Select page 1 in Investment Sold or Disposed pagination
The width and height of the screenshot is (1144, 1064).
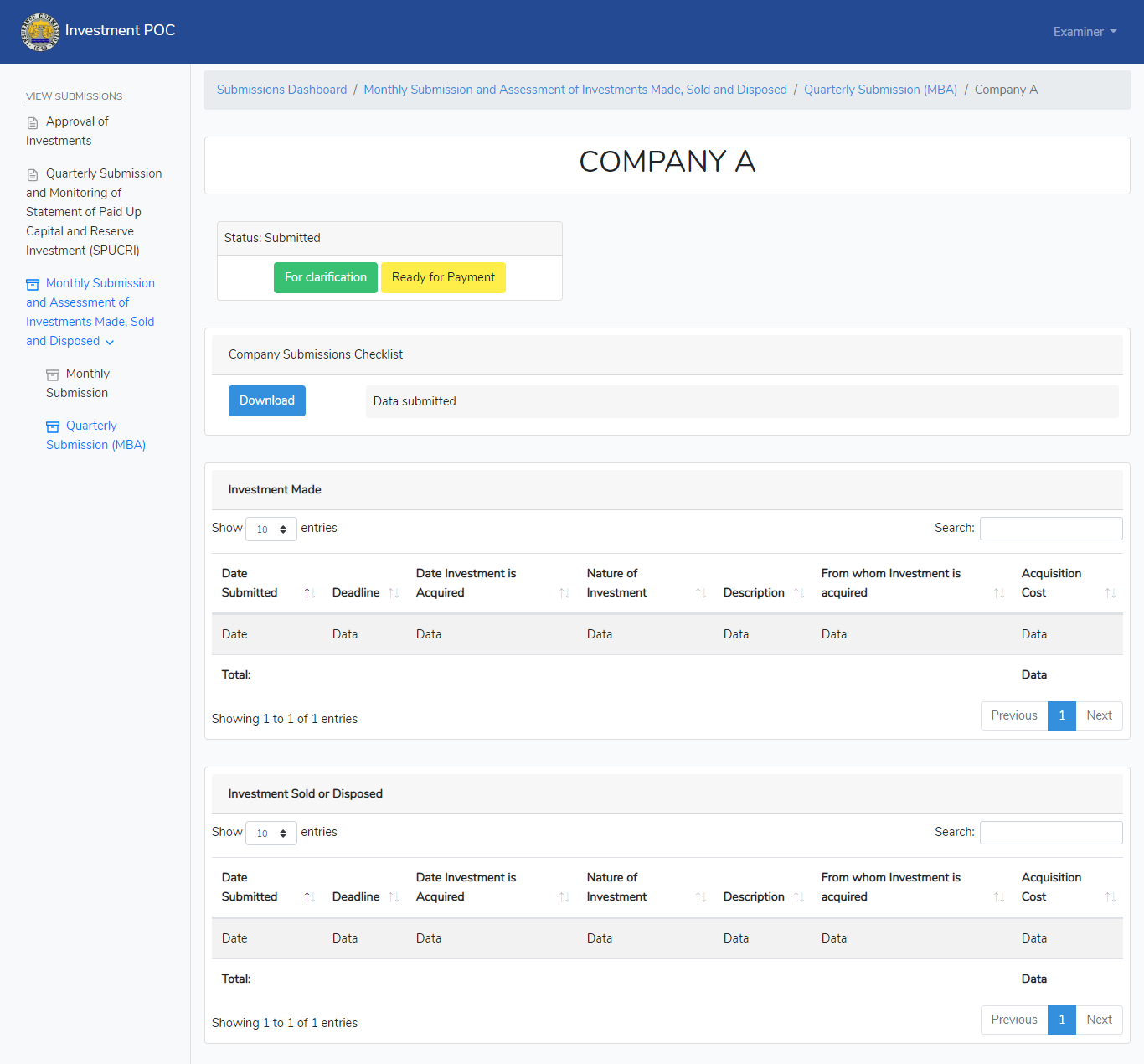1062,1020
